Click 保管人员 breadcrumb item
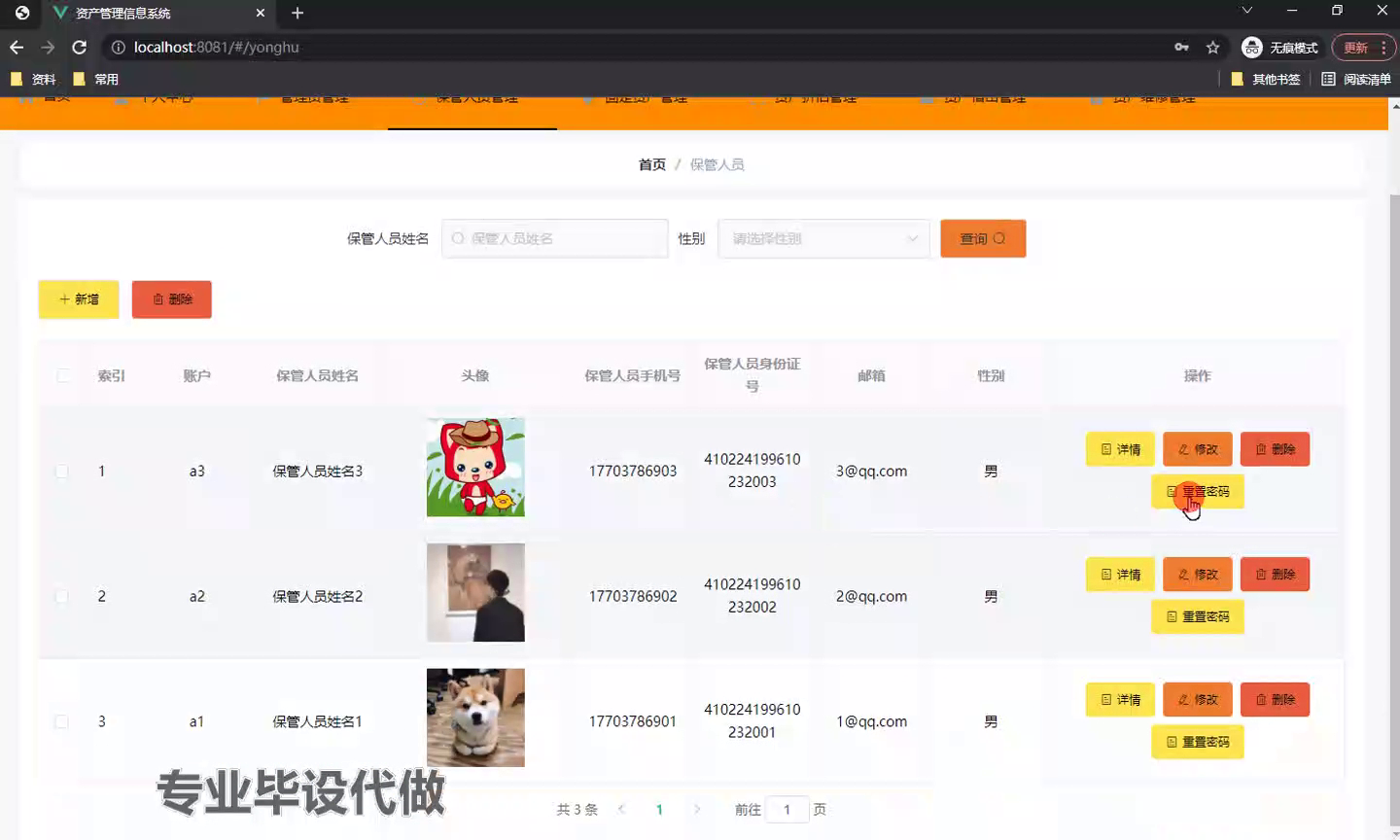This screenshot has width=1400, height=840. pos(717,164)
